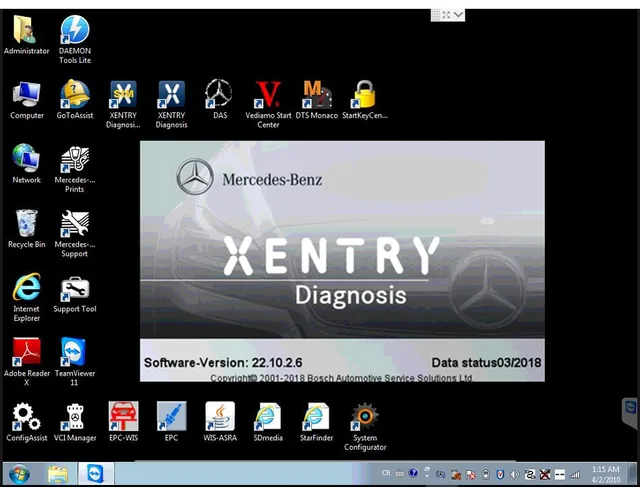Click the on-screen keyboard tray icon
Image resolution: width=640 pixels, height=487 pixels.
[400, 474]
